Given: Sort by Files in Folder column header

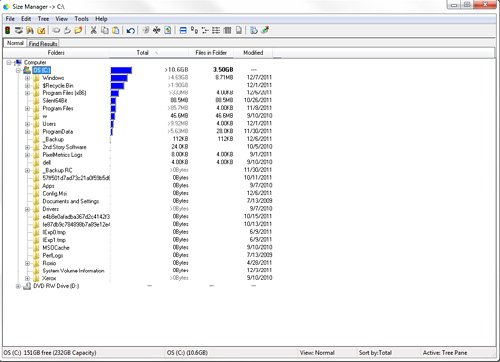Looking at the screenshot, I should [x=211, y=53].
